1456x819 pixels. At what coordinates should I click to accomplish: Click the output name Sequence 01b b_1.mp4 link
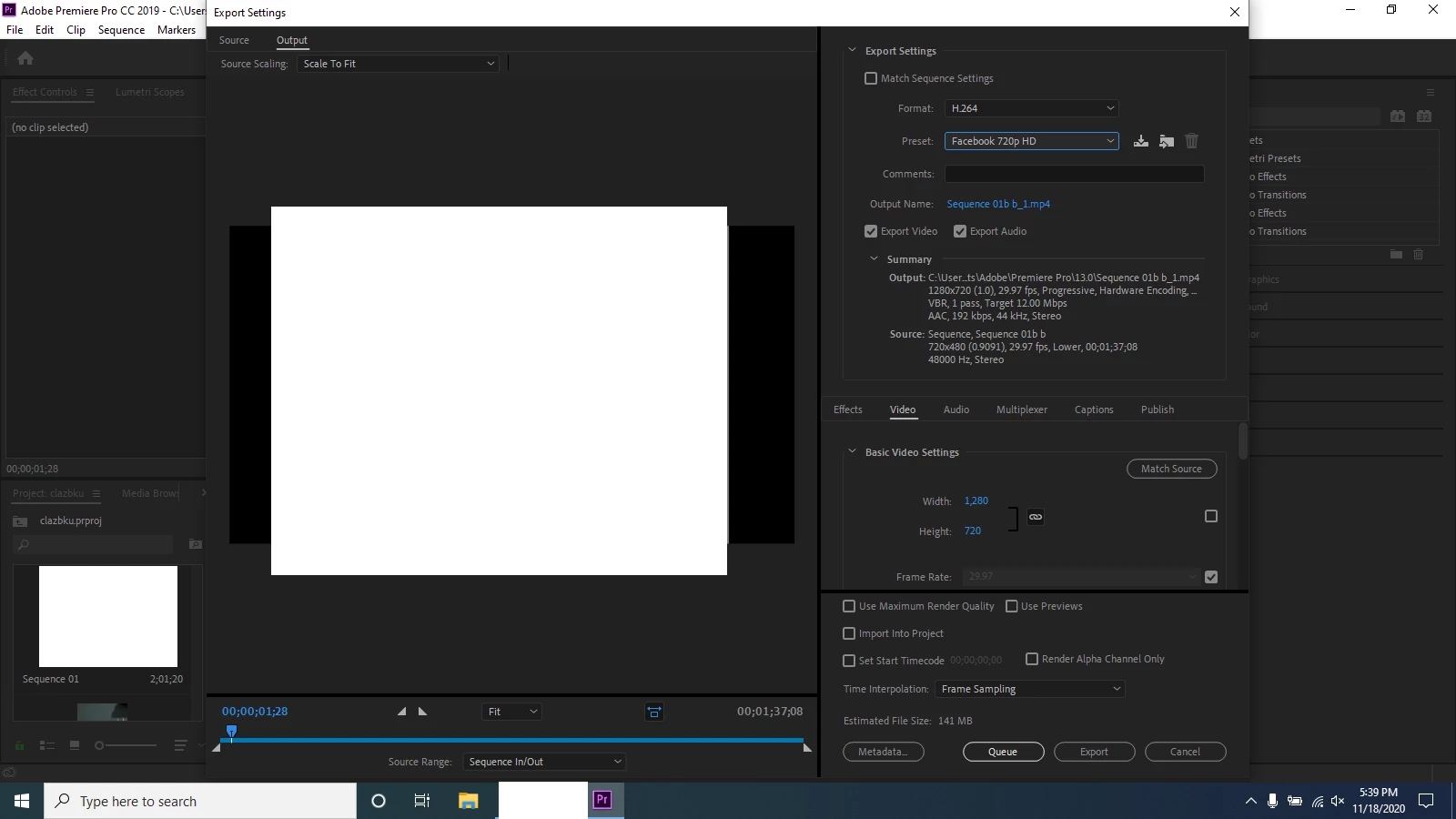pos(998,204)
